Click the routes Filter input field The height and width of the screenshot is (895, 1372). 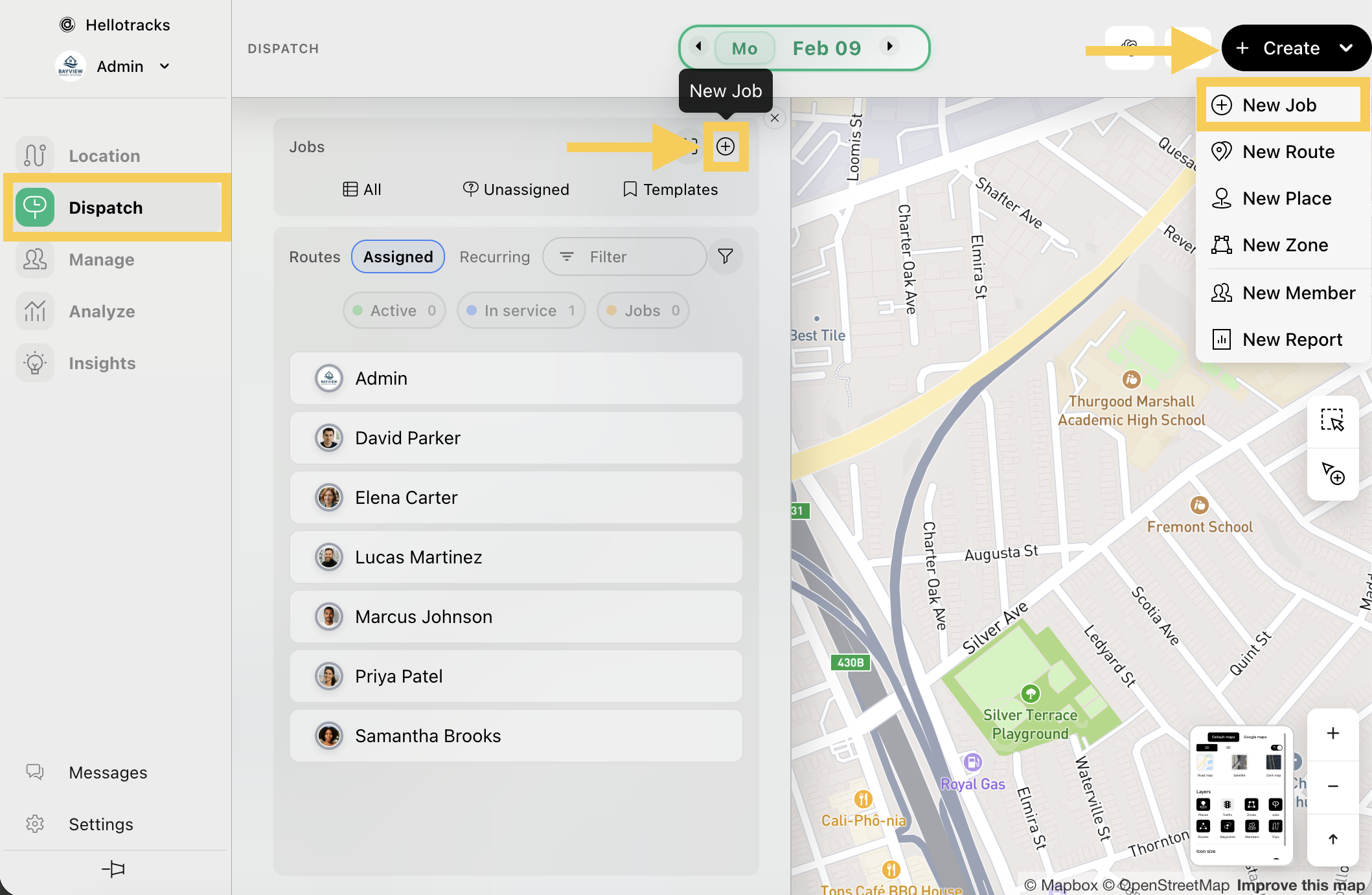[x=624, y=256]
